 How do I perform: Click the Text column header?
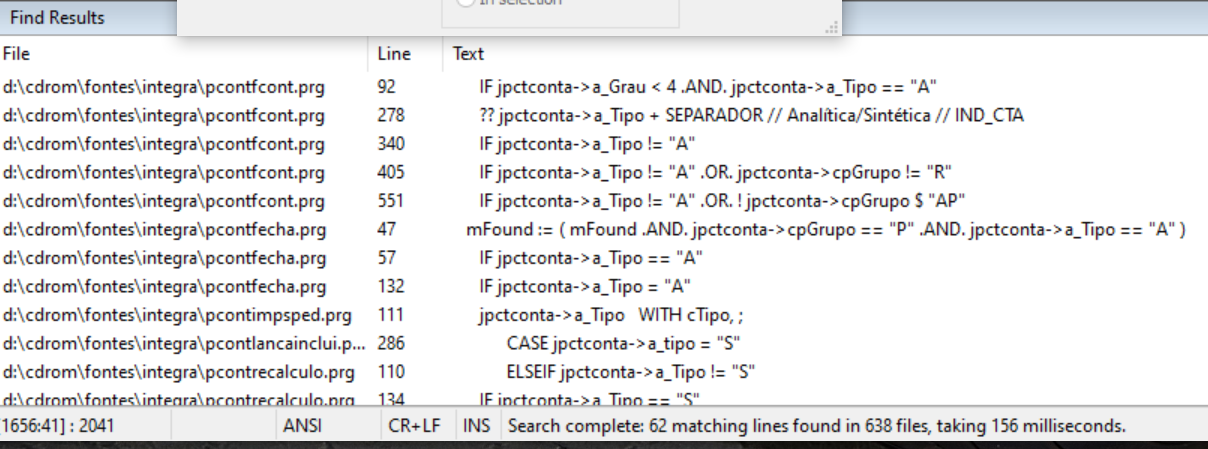(x=468, y=54)
